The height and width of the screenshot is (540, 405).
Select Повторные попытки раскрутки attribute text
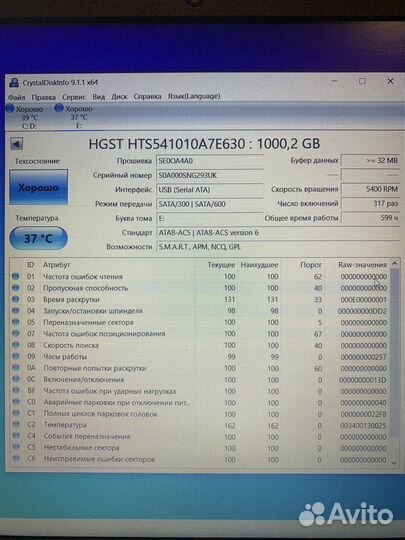click(95, 368)
